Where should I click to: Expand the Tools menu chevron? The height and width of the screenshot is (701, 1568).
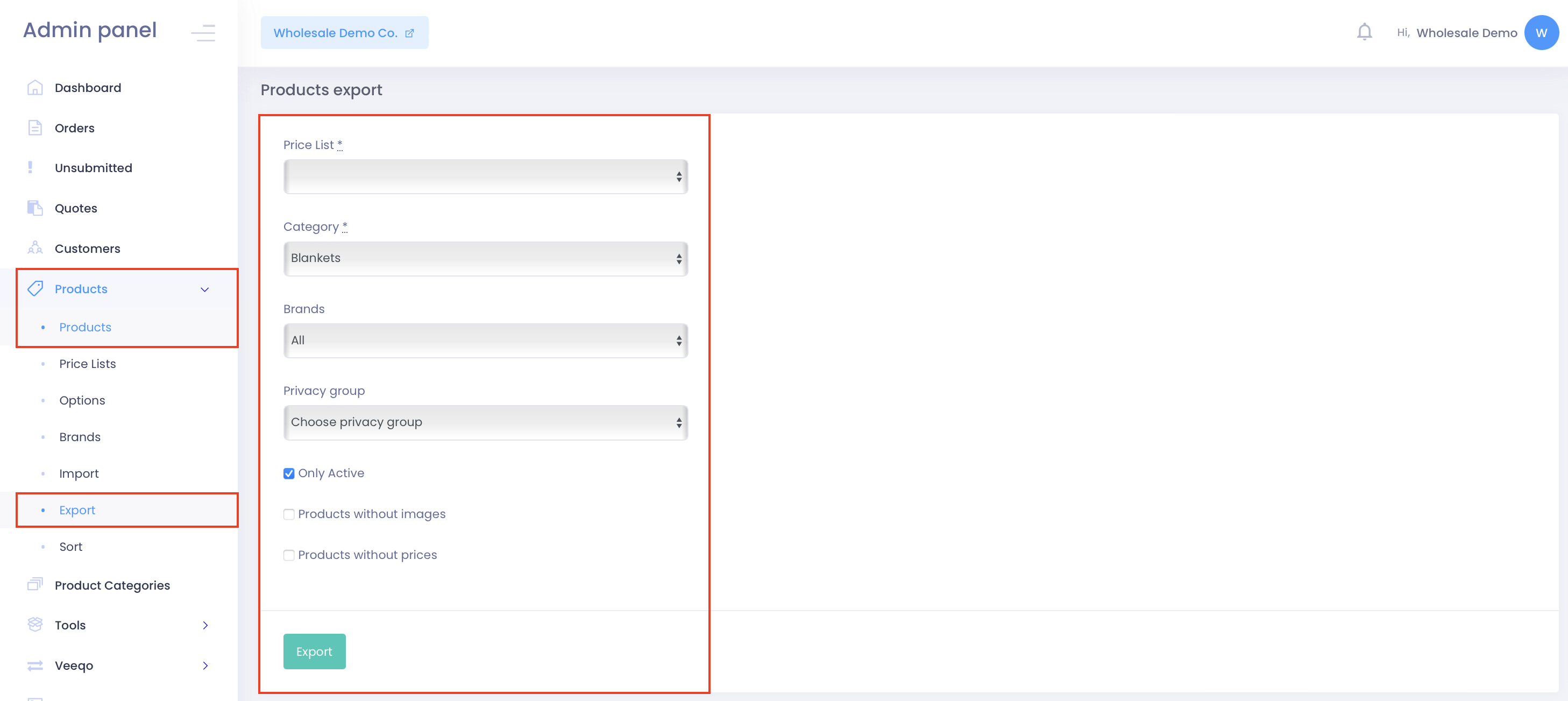(x=205, y=625)
